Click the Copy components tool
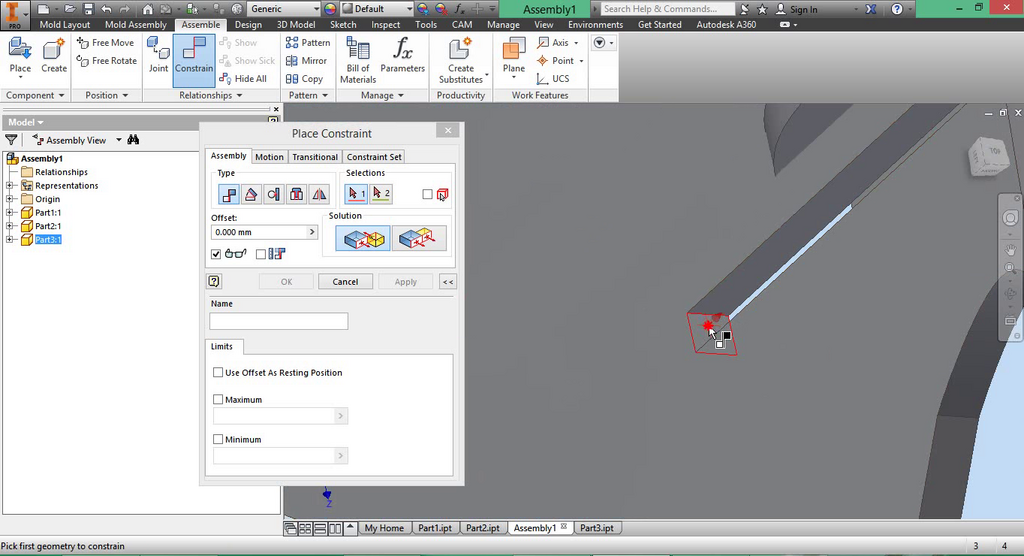Screen dimensions: 1024x556 coord(304,78)
